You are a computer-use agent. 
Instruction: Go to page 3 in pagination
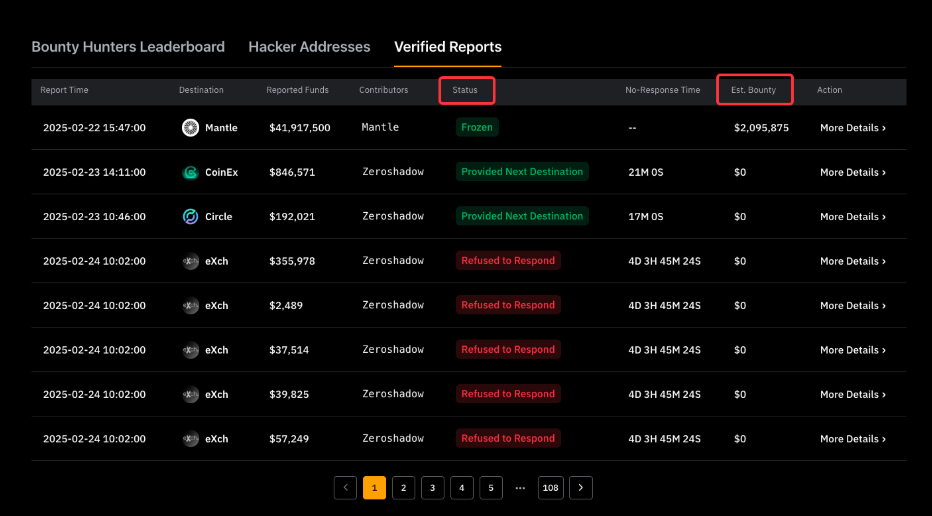click(x=432, y=488)
